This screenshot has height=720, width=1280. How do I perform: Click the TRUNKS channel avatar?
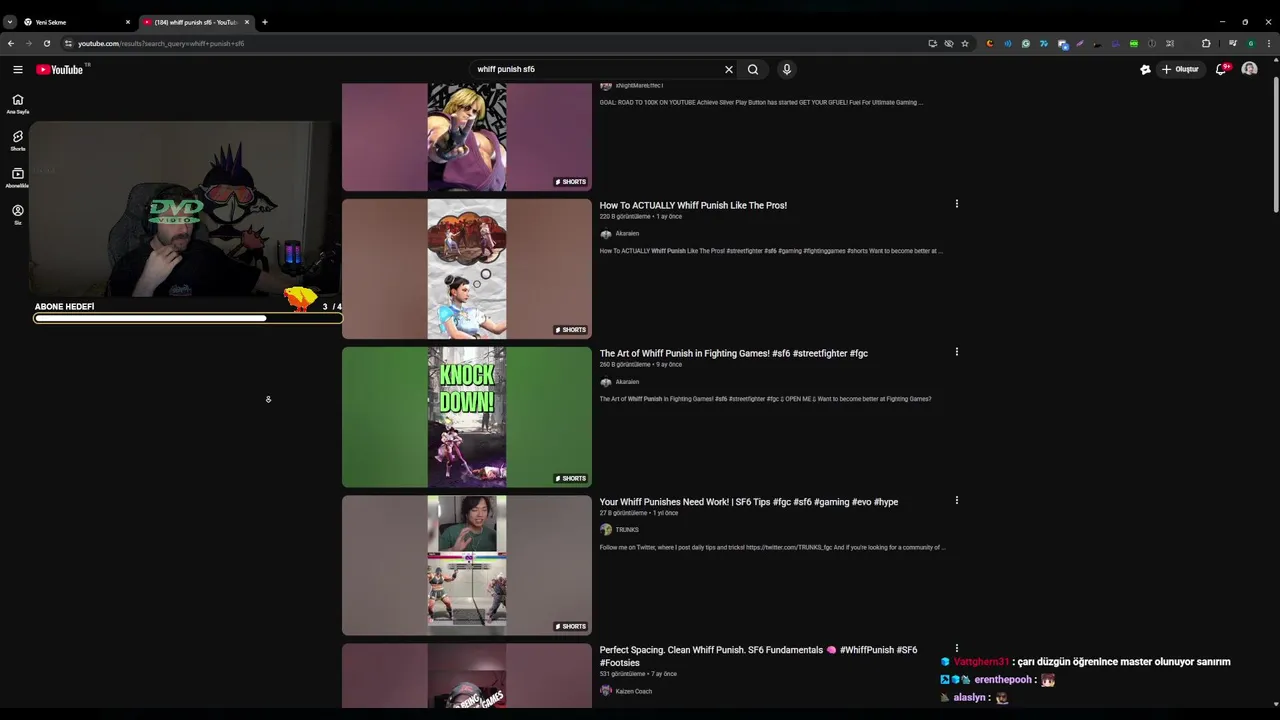coord(605,530)
